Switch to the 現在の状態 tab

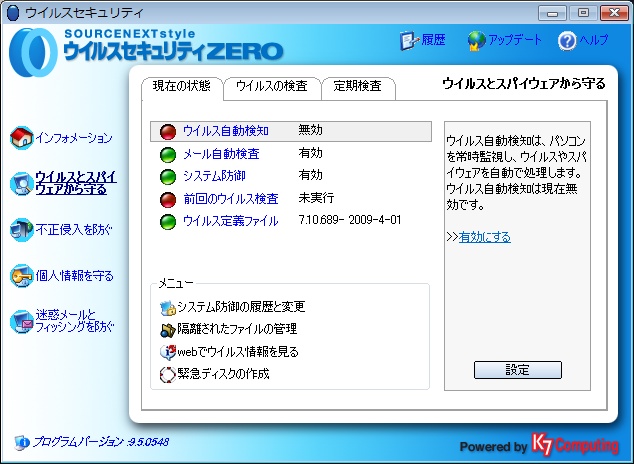(182, 86)
